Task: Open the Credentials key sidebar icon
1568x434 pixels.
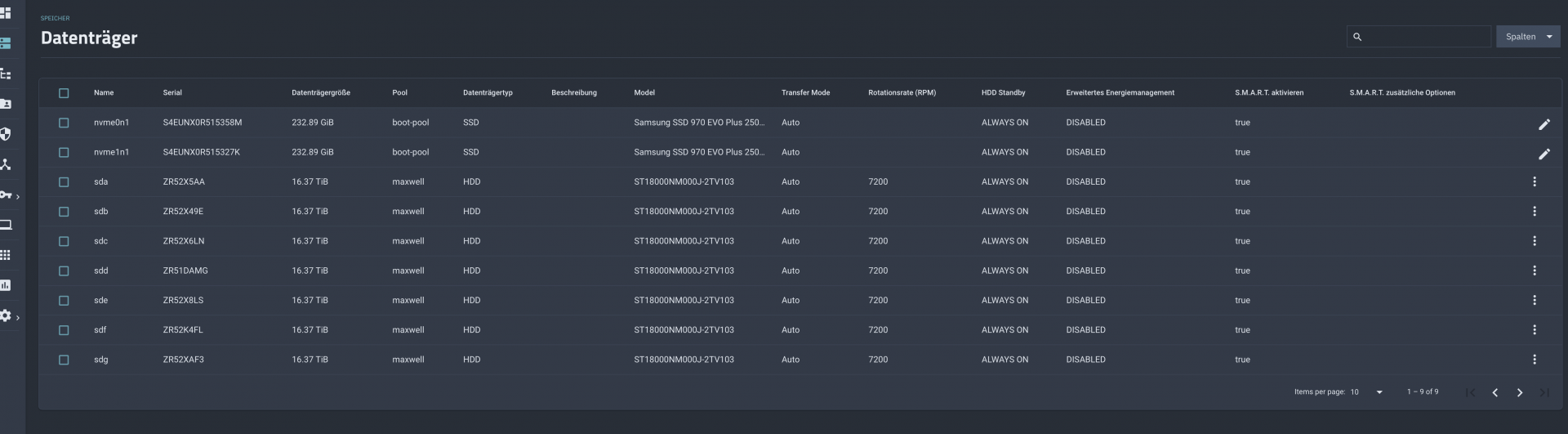Action: 5,195
